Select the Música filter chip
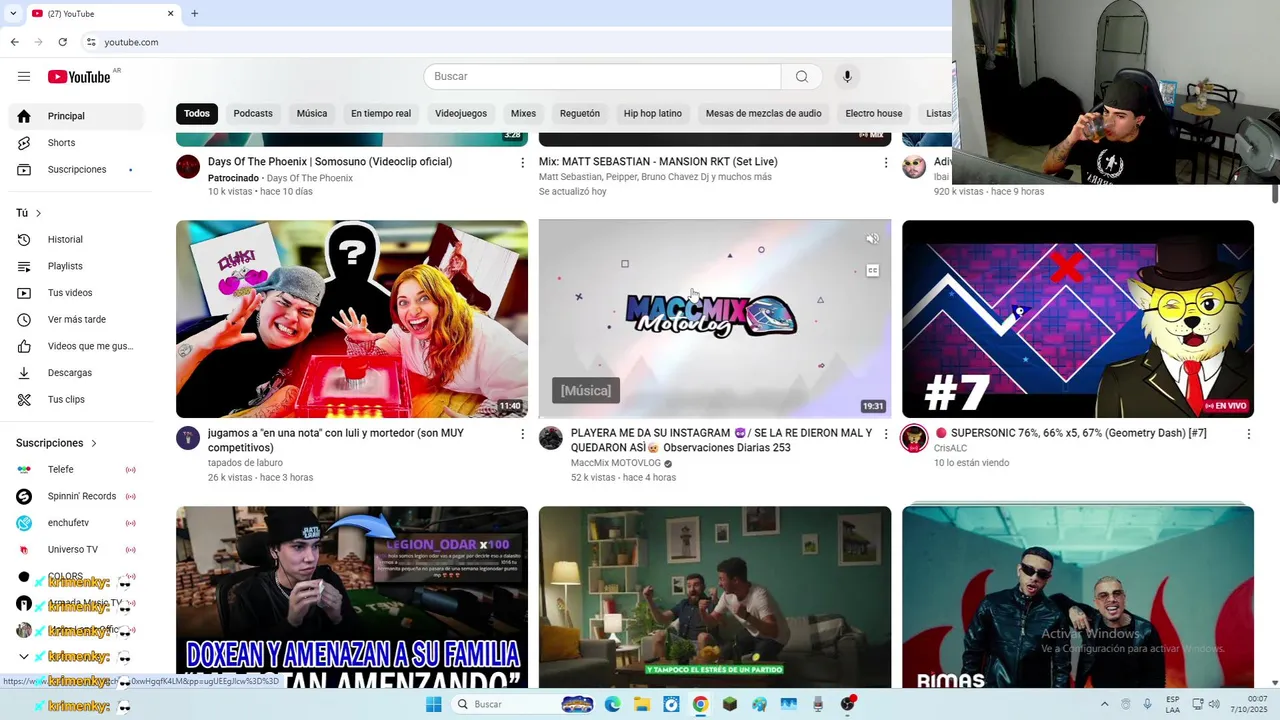 tap(312, 114)
